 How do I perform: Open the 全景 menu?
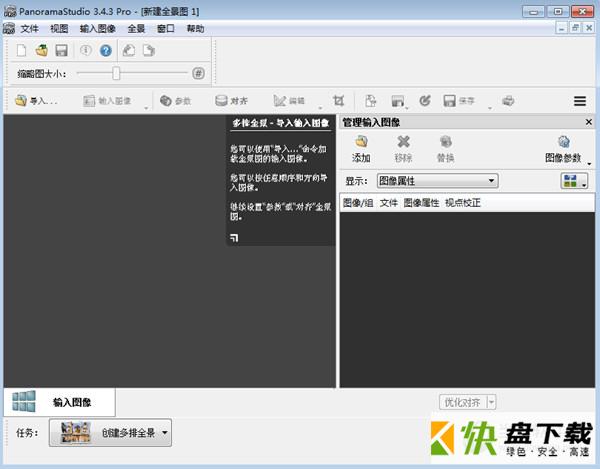pos(136,29)
